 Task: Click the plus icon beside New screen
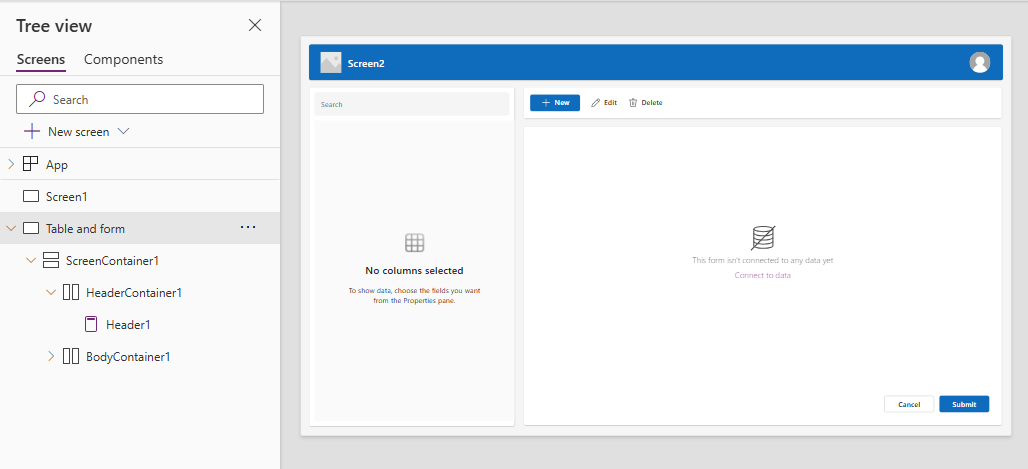coord(31,131)
